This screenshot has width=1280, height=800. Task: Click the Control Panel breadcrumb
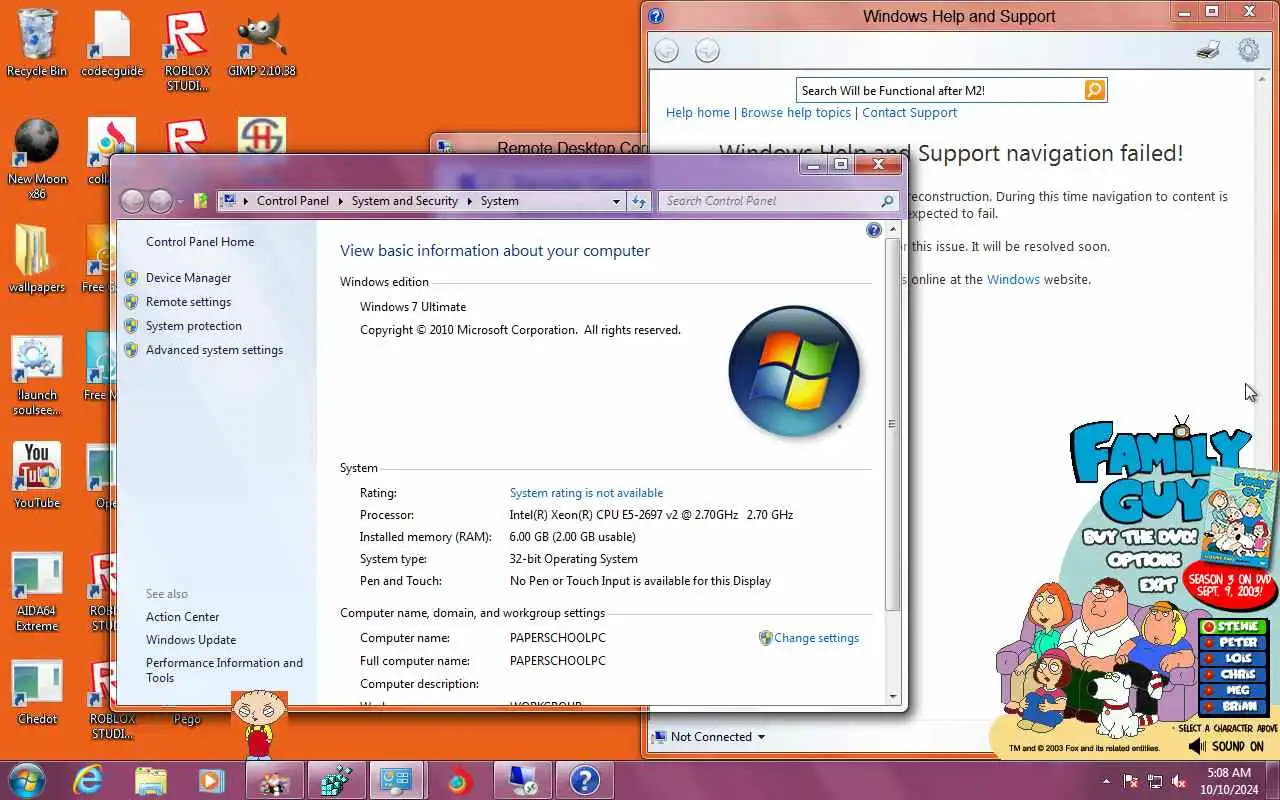292,201
